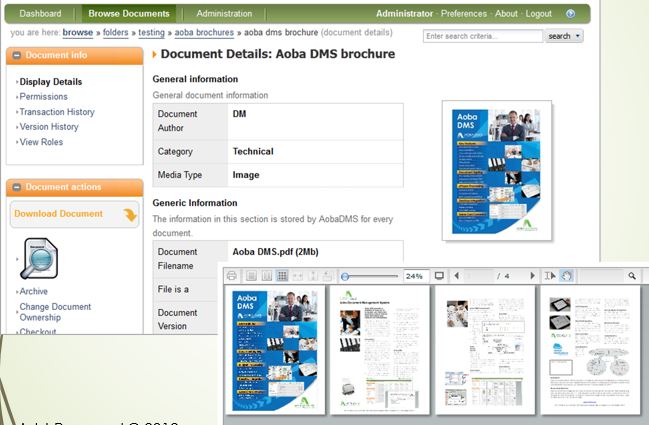Select the hand pan tool
The image size is (649, 425).
pos(566,276)
